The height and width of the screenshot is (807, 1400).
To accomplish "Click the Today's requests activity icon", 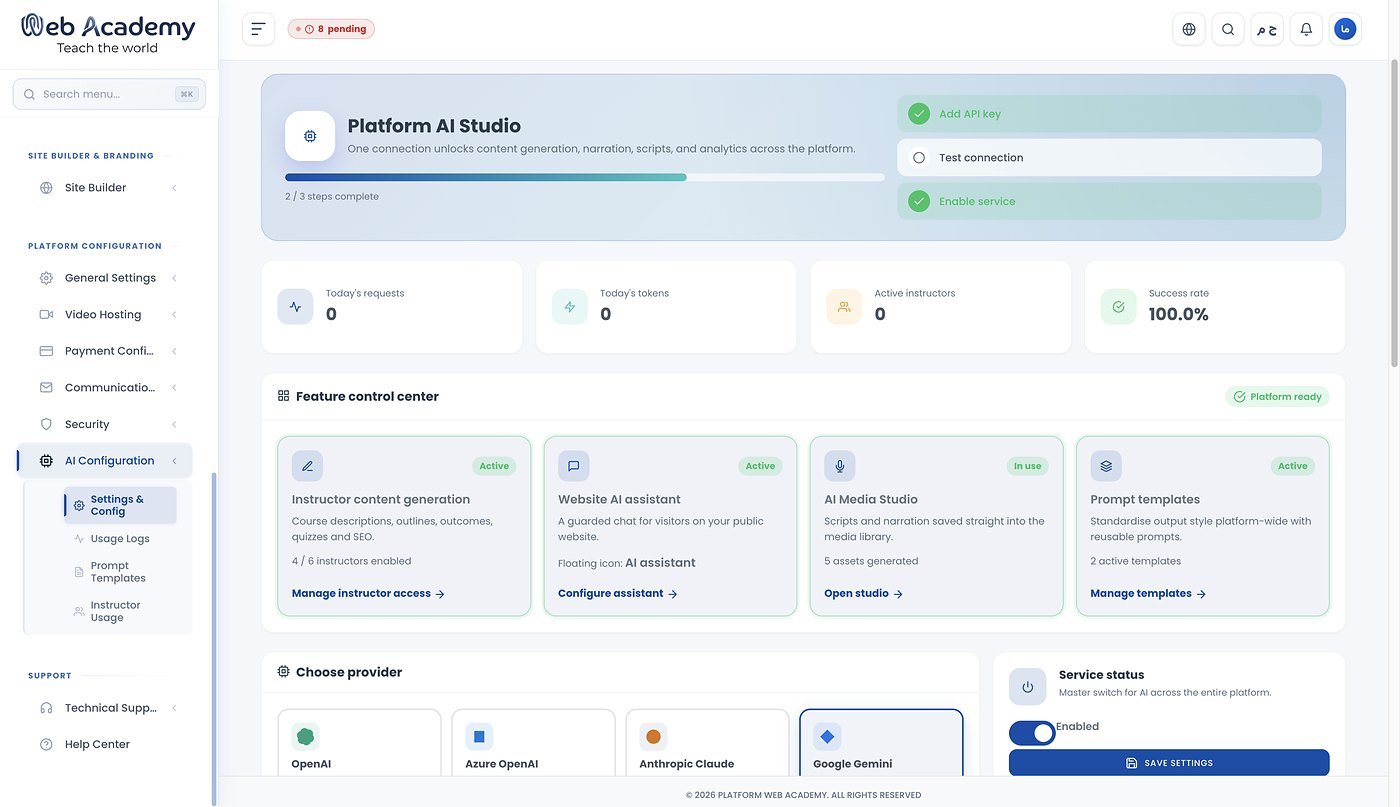I will pos(295,307).
